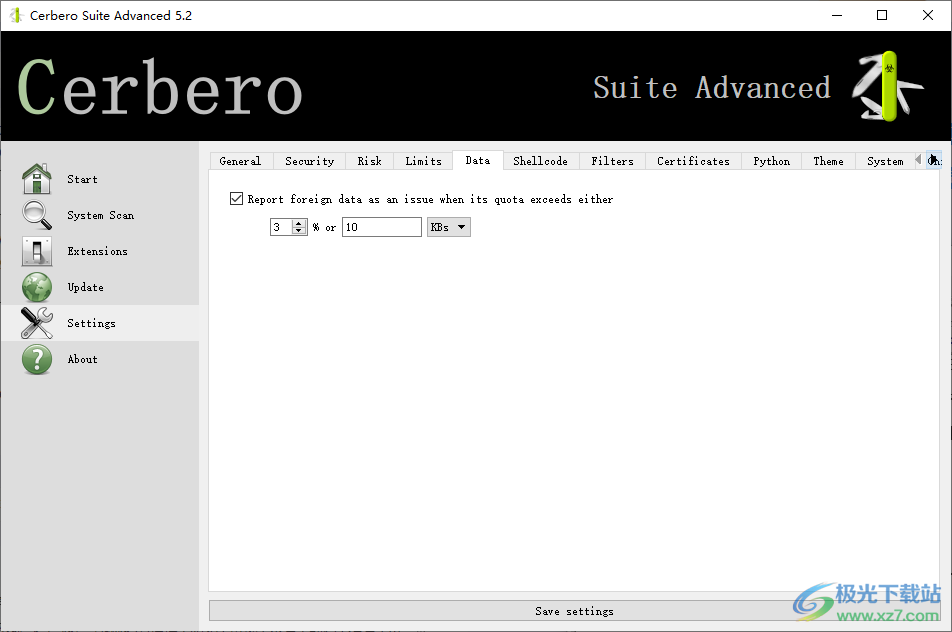Minimize the Cerbero Suite window
Viewport: 952px width, 632px height.
pos(837,15)
